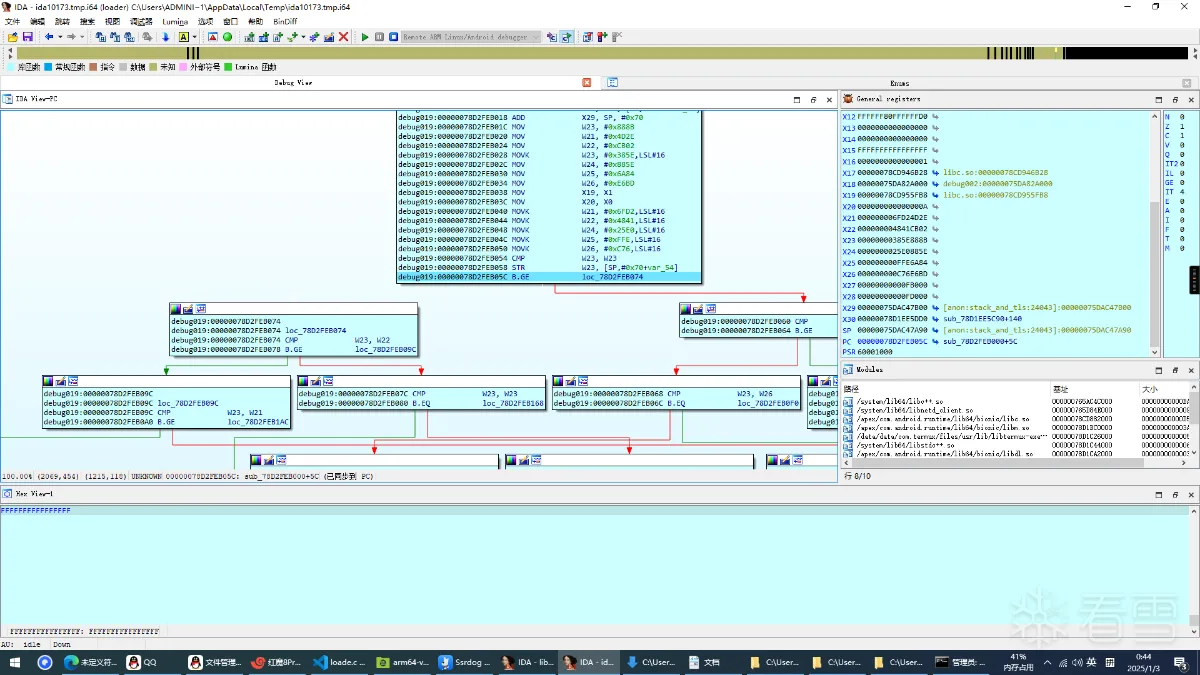
Task: Open the 选项 menu
Action: pyautogui.click(x=205, y=21)
